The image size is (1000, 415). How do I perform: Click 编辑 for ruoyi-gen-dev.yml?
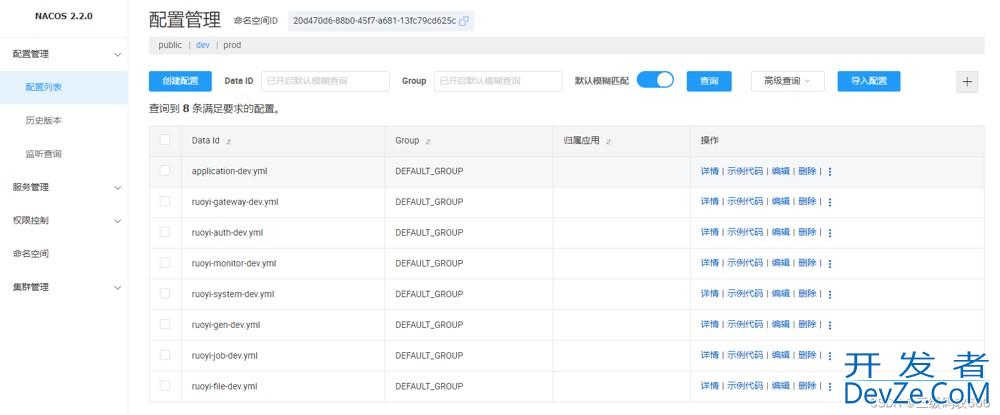coord(781,324)
